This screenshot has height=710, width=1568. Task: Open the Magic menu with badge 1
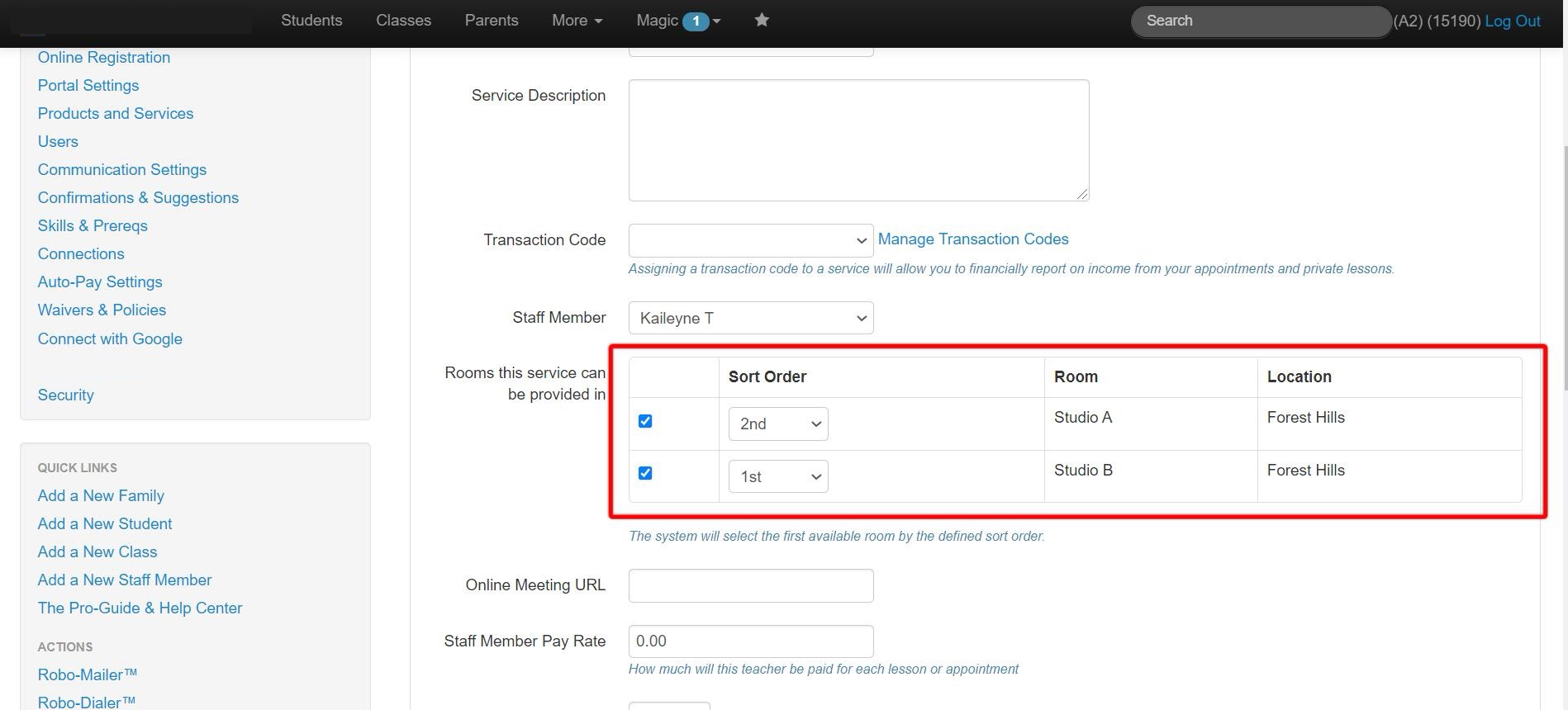tap(678, 21)
